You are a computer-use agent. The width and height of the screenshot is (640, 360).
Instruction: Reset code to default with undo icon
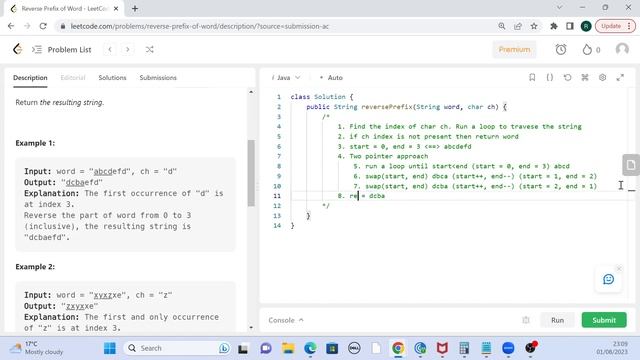[x=567, y=77]
